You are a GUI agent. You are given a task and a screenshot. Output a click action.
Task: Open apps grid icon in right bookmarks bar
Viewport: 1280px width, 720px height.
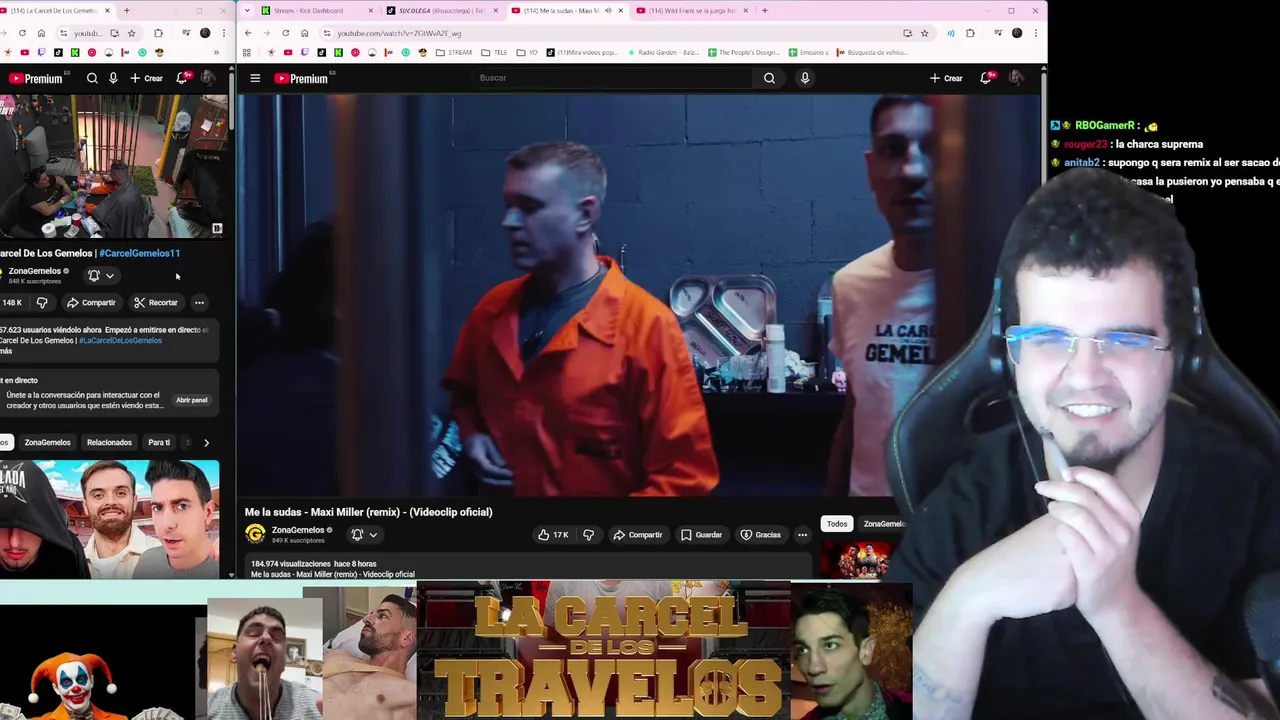coord(247,52)
